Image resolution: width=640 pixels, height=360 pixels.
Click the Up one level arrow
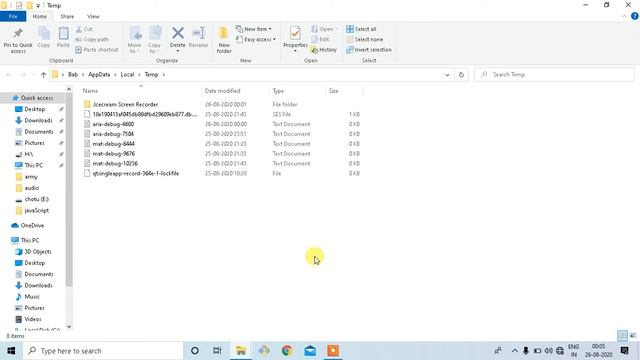click(x=43, y=75)
